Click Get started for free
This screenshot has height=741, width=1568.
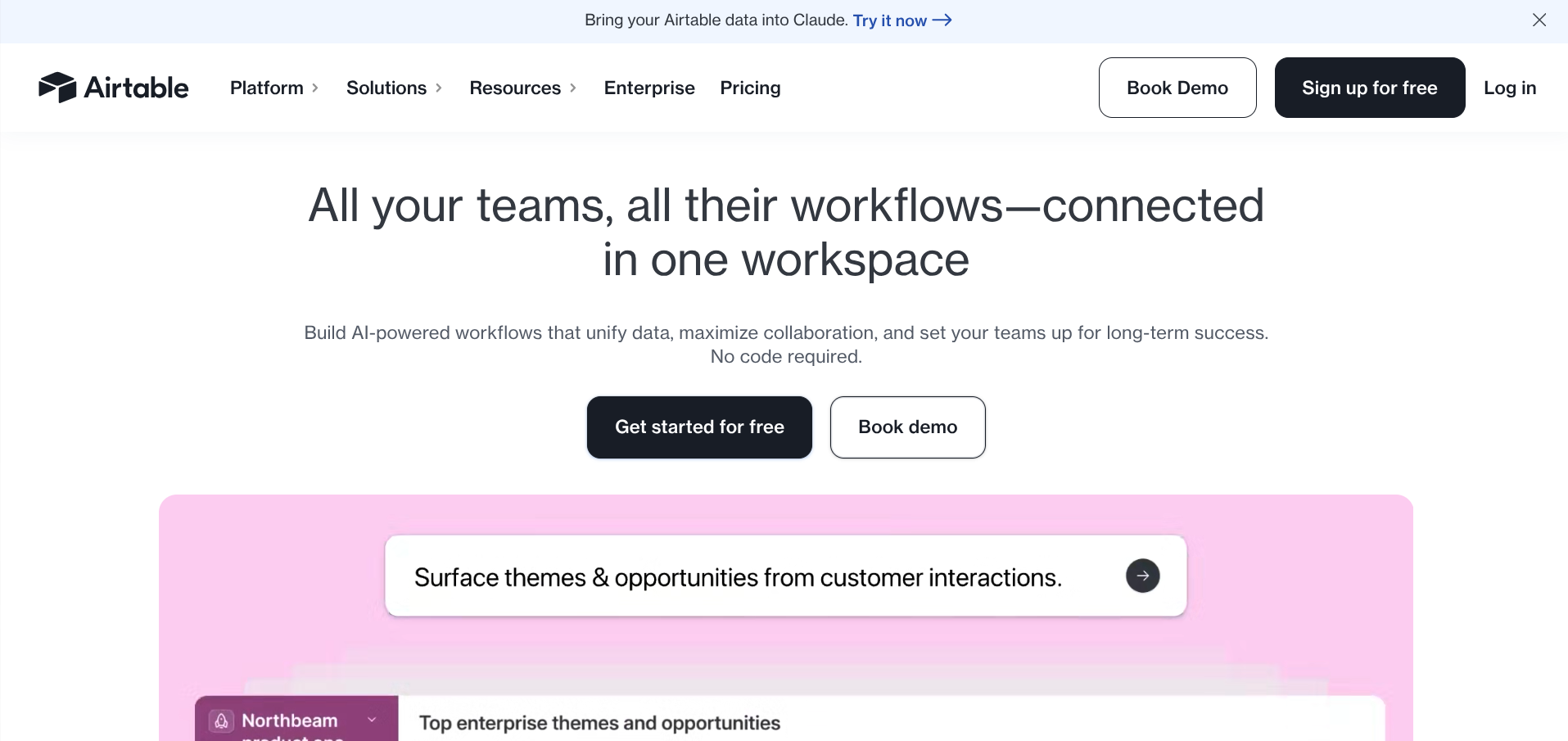(699, 427)
